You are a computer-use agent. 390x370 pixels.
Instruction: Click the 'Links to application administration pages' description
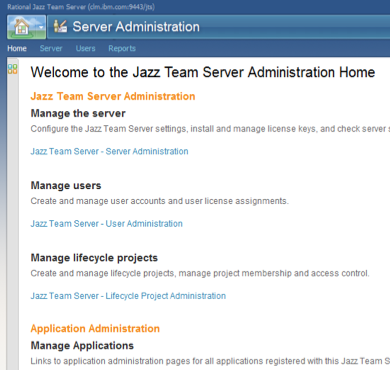210,361
